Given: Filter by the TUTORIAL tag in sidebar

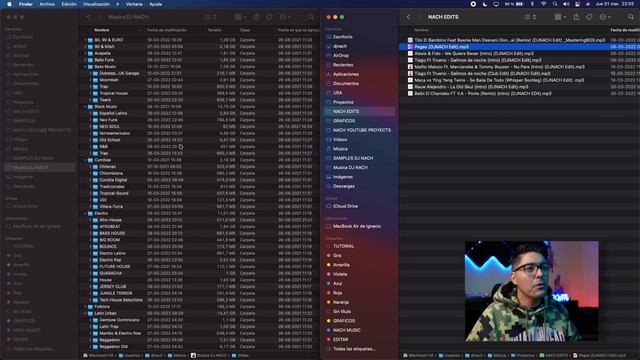Looking at the screenshot, I should point(343,247).
